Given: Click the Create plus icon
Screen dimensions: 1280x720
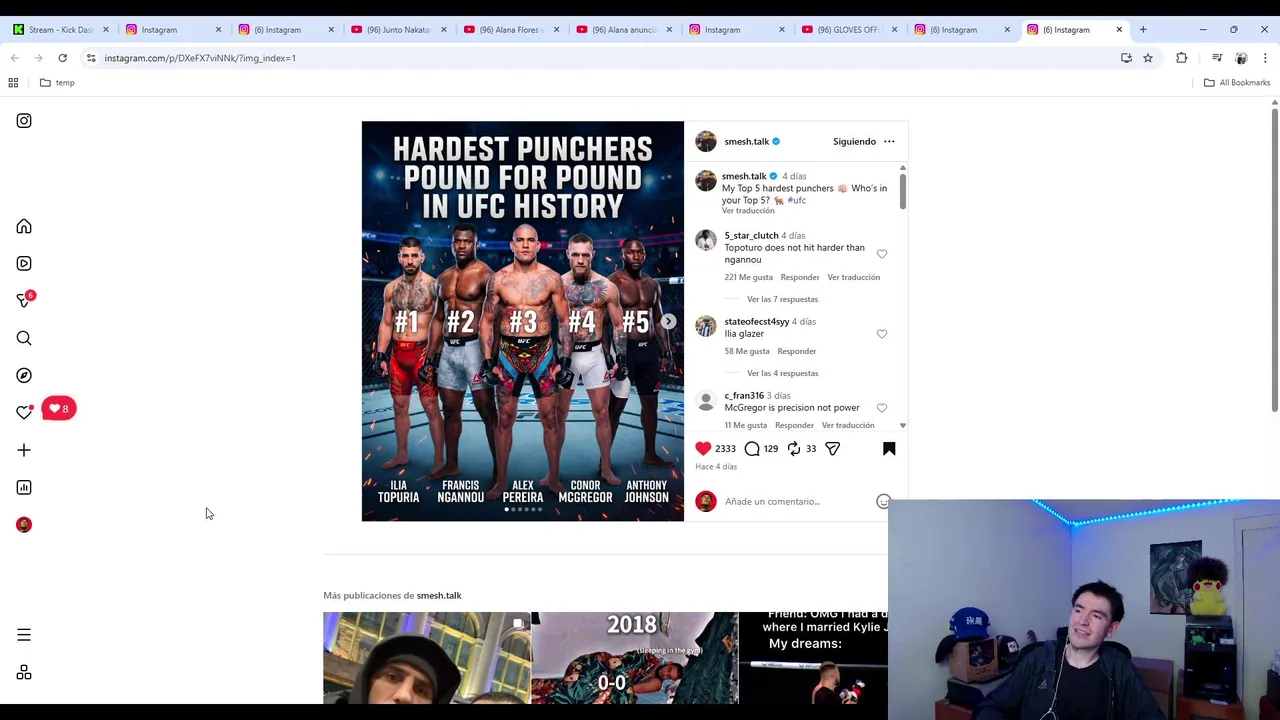Looking at the screenshot, I should [x=24, y=451].
